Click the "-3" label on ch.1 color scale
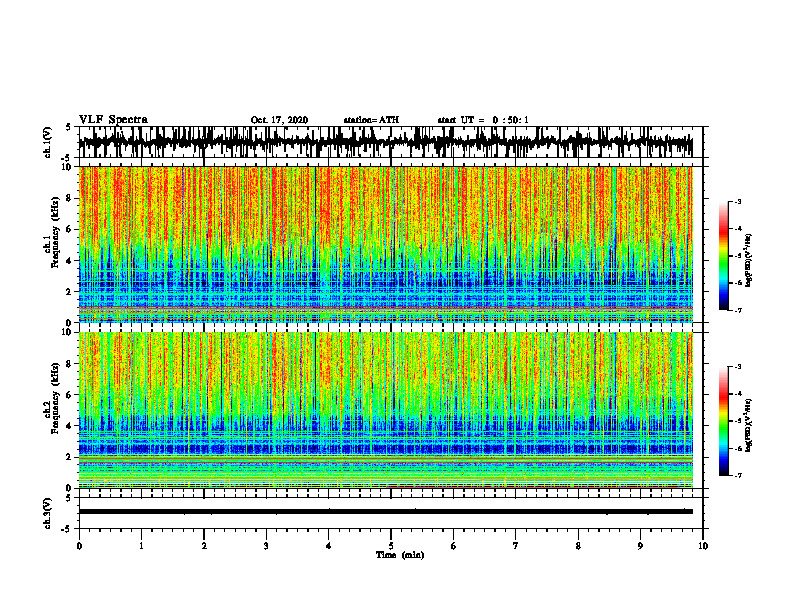 [x=737, y=201]
